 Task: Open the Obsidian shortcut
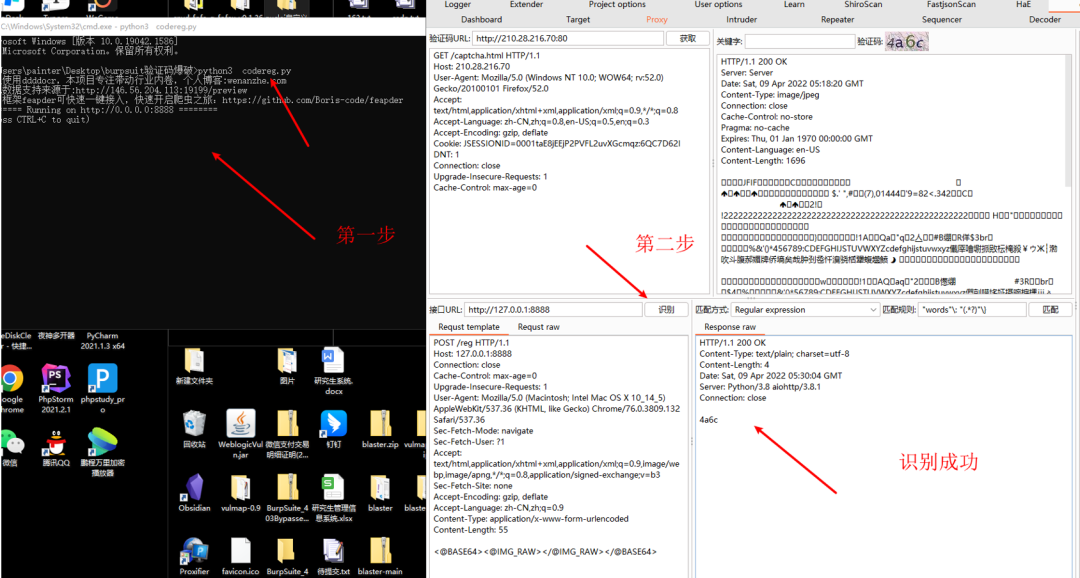[194, 487]
